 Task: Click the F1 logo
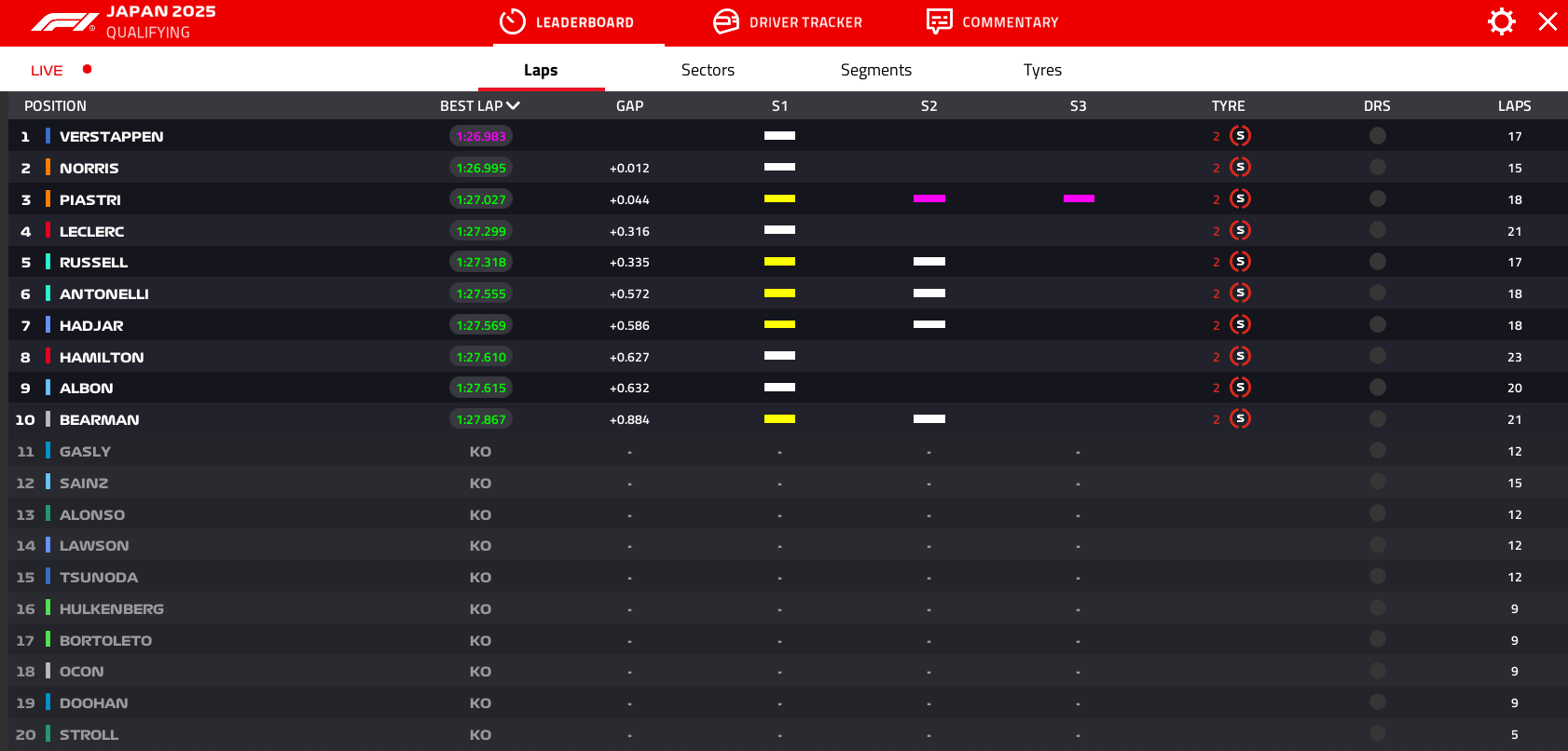(x=64, y=22)
